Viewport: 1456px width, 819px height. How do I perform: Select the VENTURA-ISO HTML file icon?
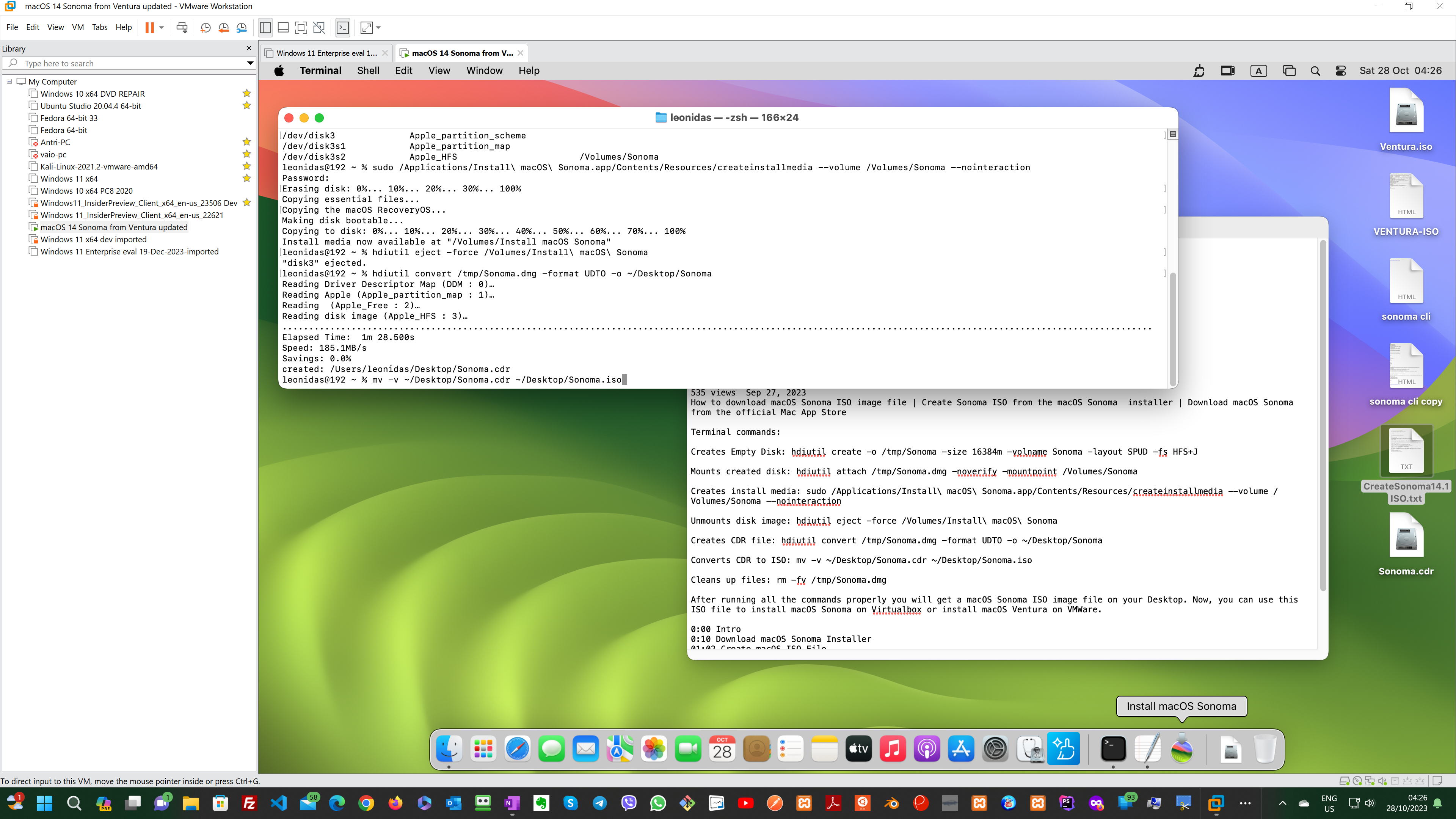pos(1406,196)
